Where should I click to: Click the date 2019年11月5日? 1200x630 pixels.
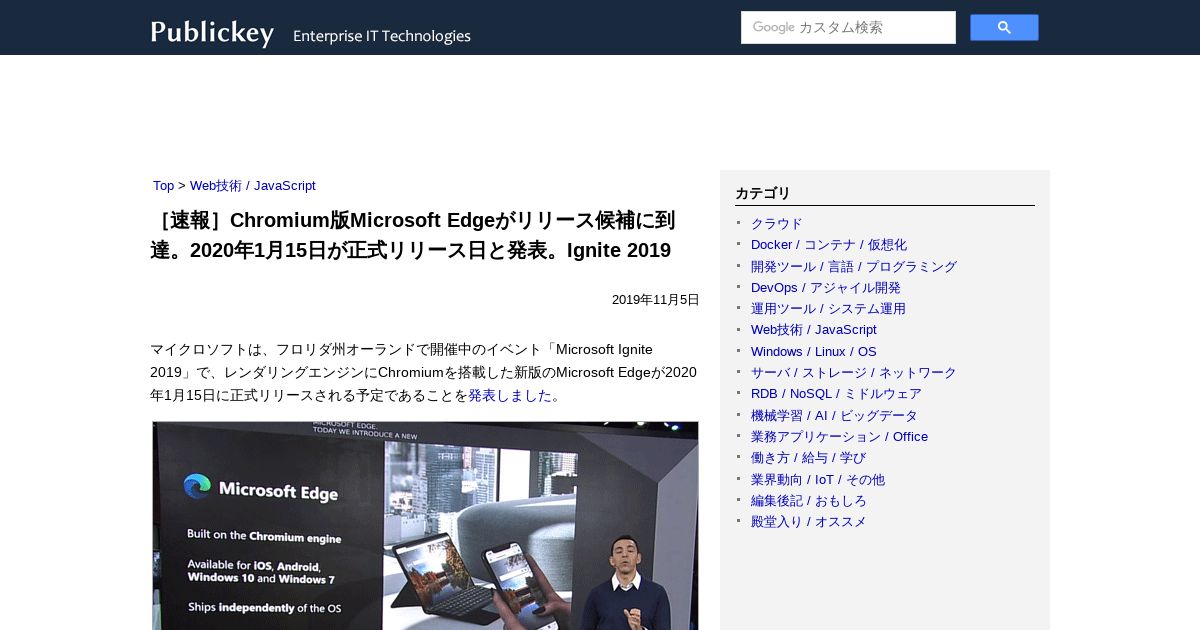point(656,300)
